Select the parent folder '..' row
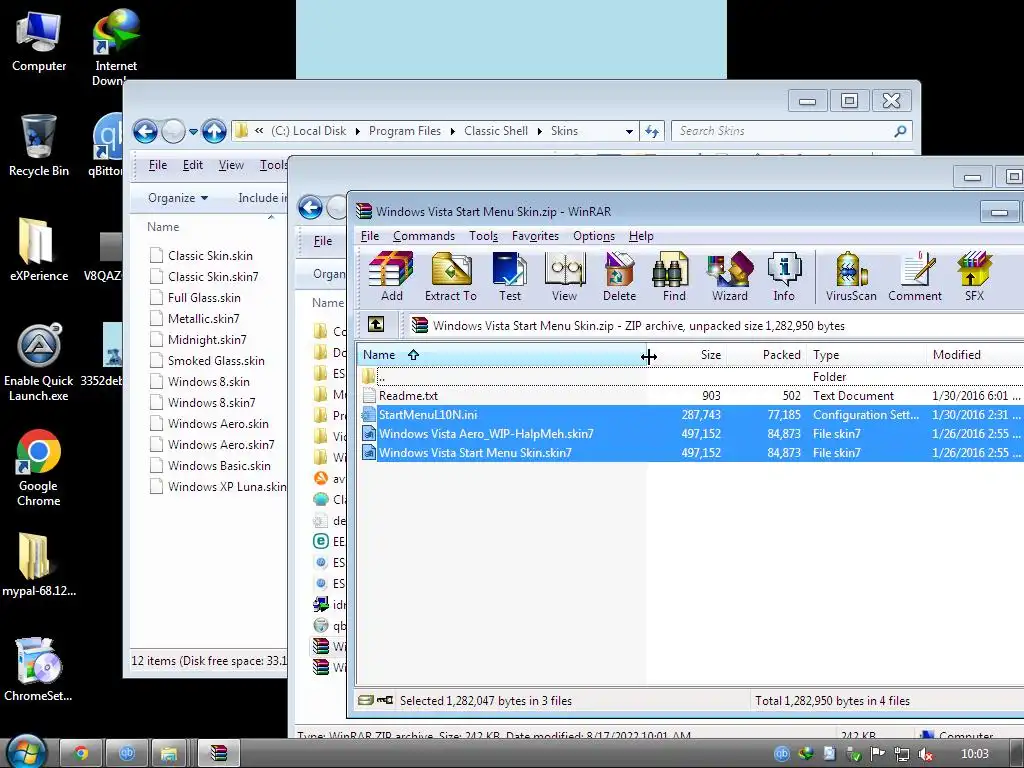The height and width of the screenshot is (768, 1024). point(692,377)
